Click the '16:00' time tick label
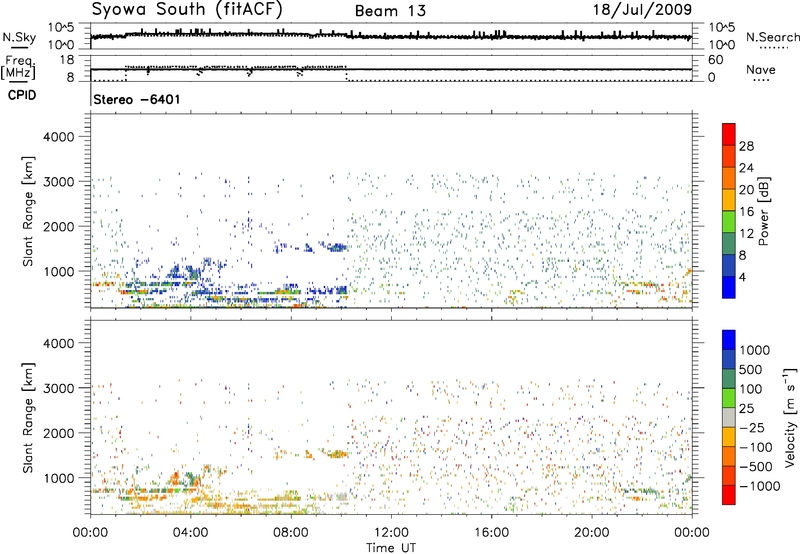800x554 pixels. 491,533
